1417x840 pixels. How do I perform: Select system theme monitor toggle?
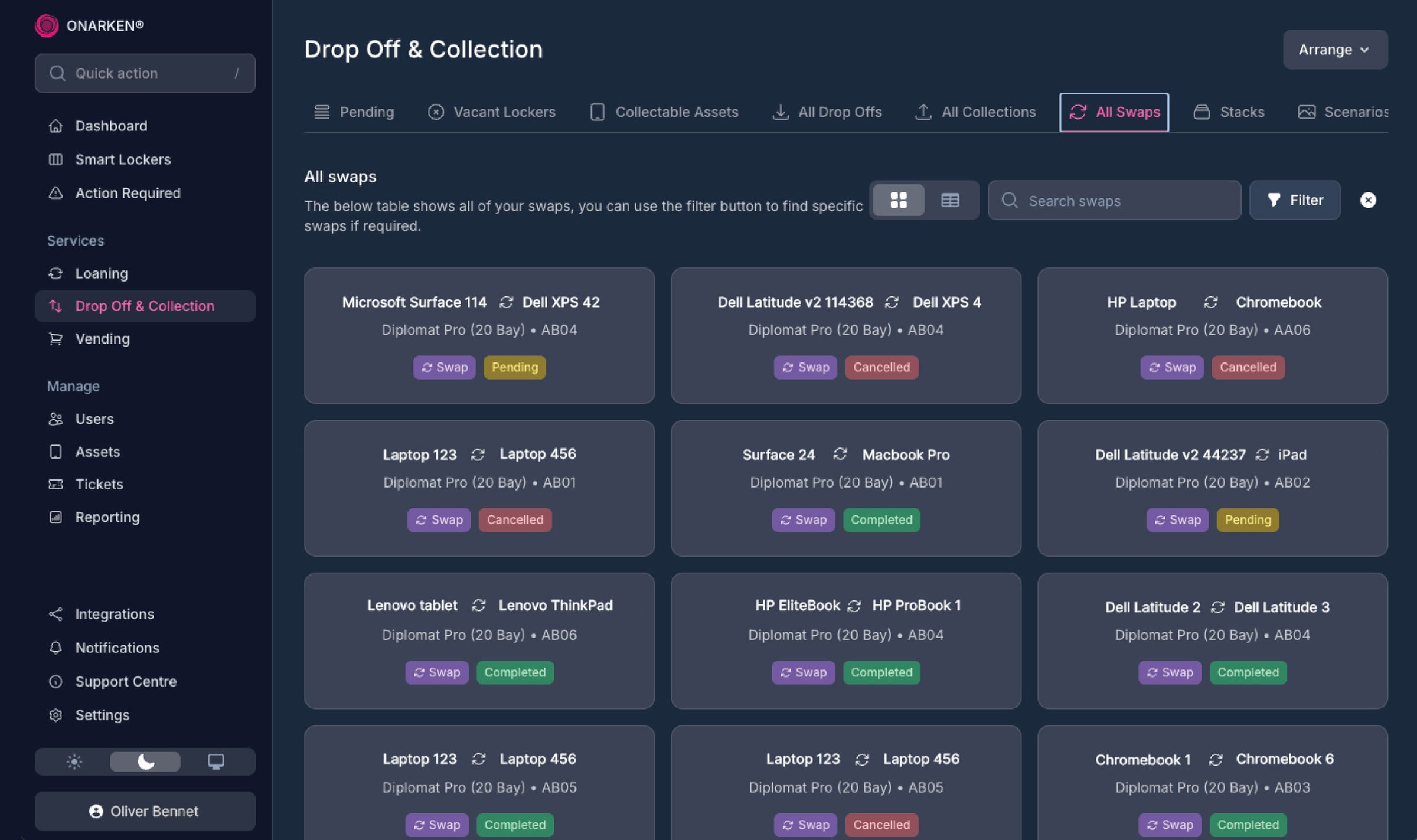pos(216,761)
